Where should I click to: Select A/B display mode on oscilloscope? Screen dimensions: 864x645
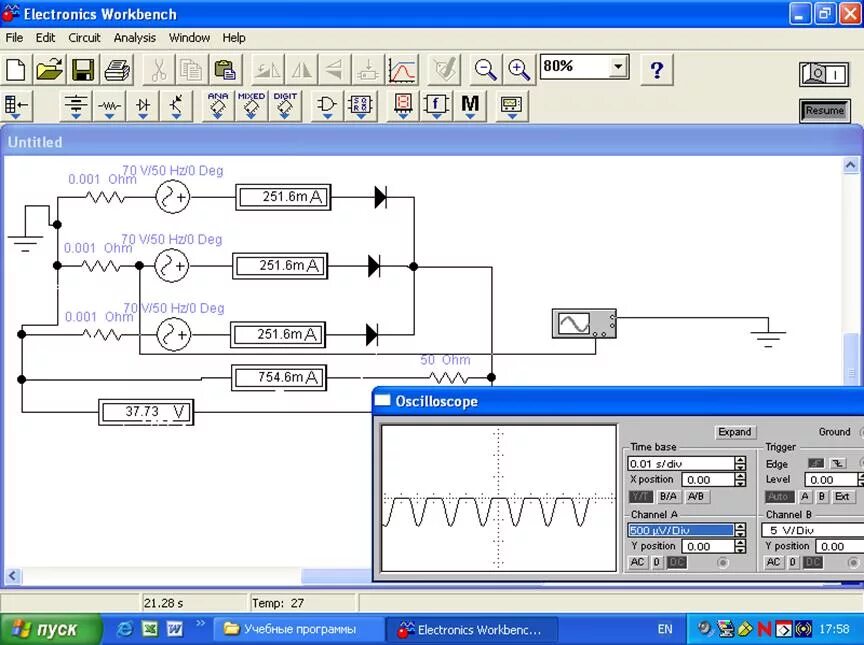coord(696,496)
